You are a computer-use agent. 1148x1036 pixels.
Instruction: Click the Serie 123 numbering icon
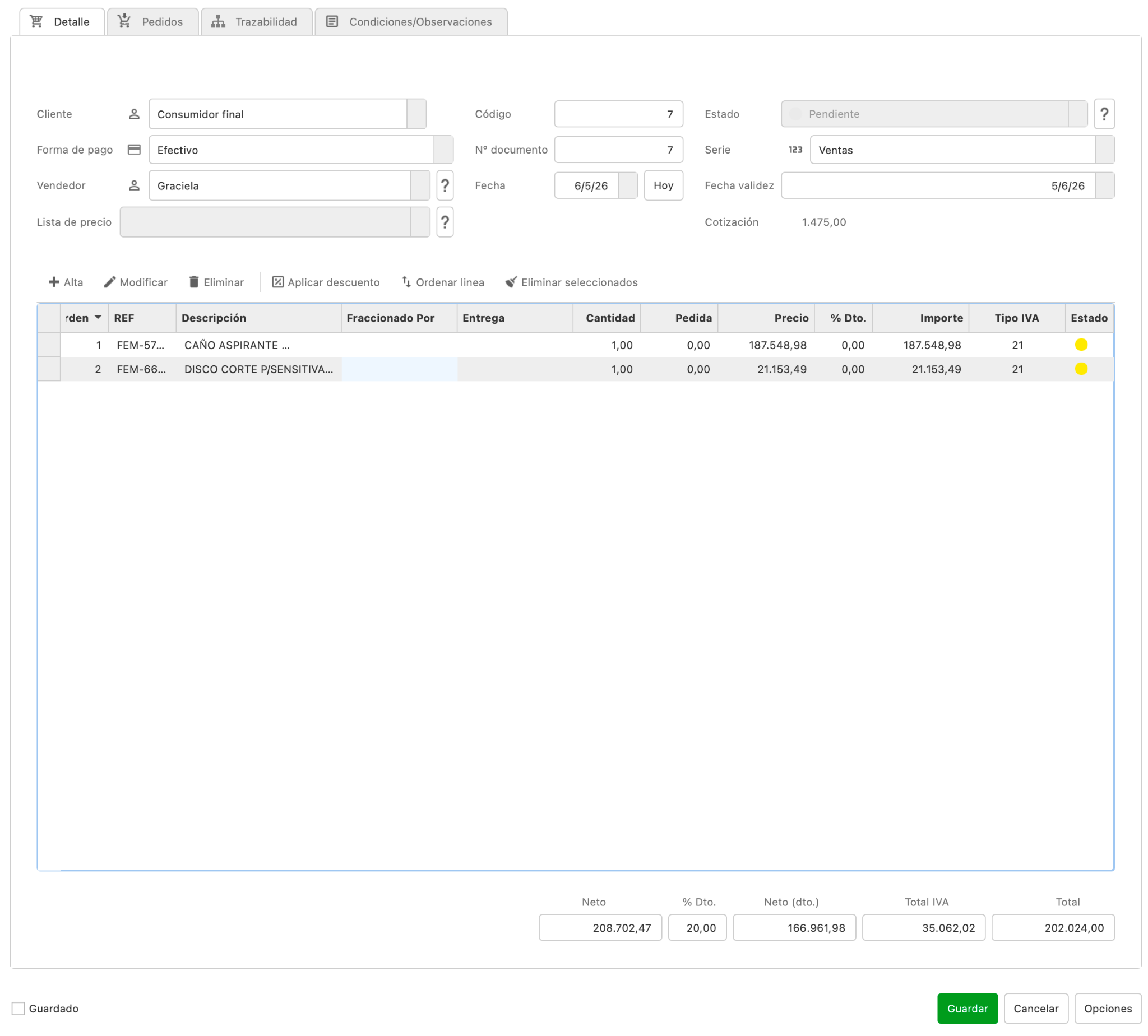(x=795, y=150)
